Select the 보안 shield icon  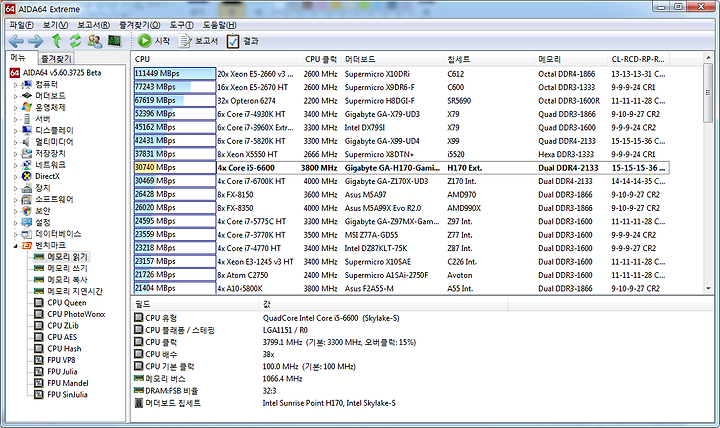pyautogui.click(x=27, y=211)
